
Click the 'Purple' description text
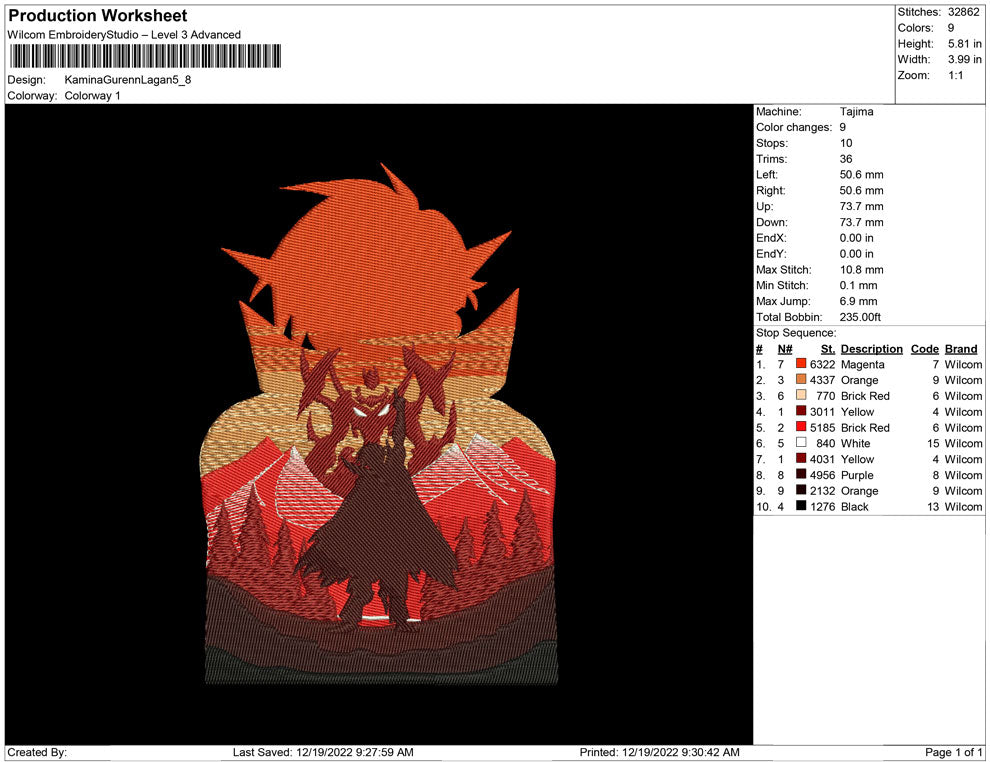point(857,475)
